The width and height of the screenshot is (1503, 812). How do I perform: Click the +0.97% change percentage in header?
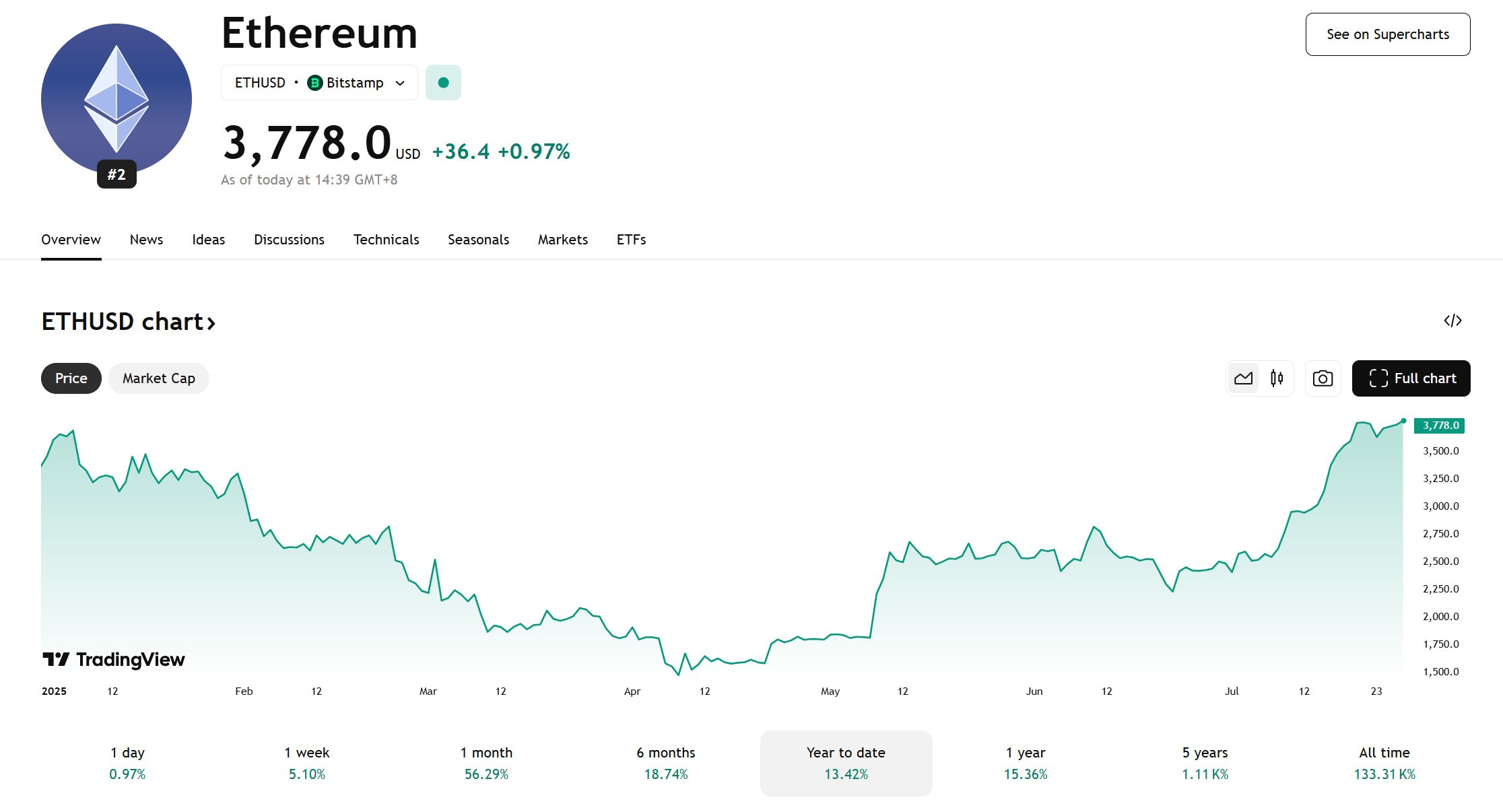tap(534, 151)
